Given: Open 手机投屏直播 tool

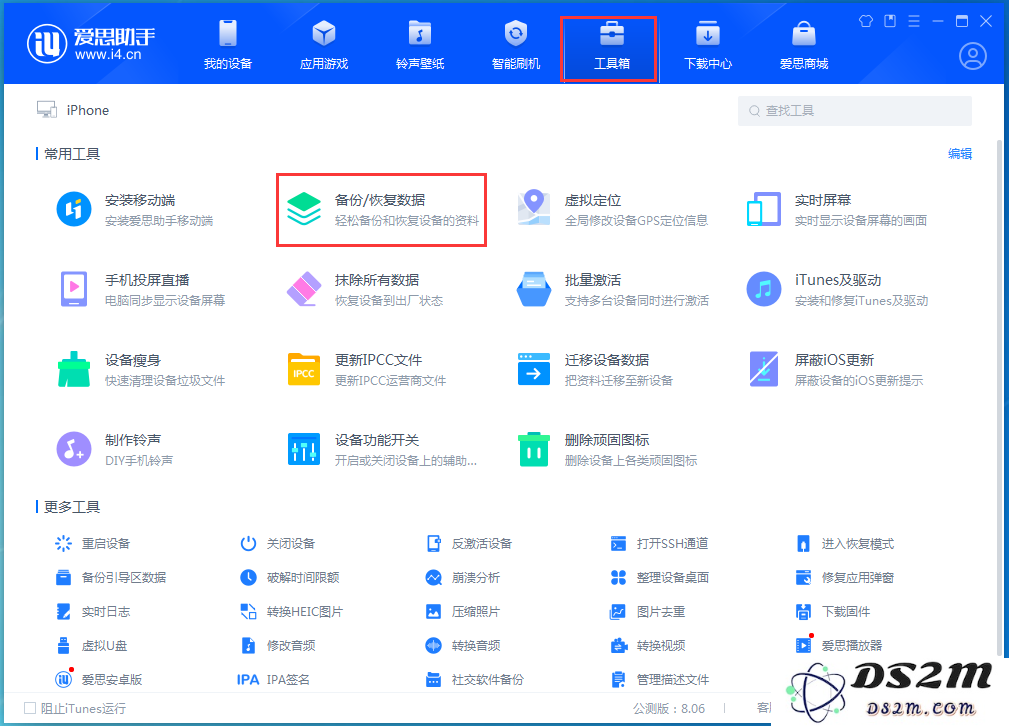Looking at the screenshot, I should (x=142, y=290).
